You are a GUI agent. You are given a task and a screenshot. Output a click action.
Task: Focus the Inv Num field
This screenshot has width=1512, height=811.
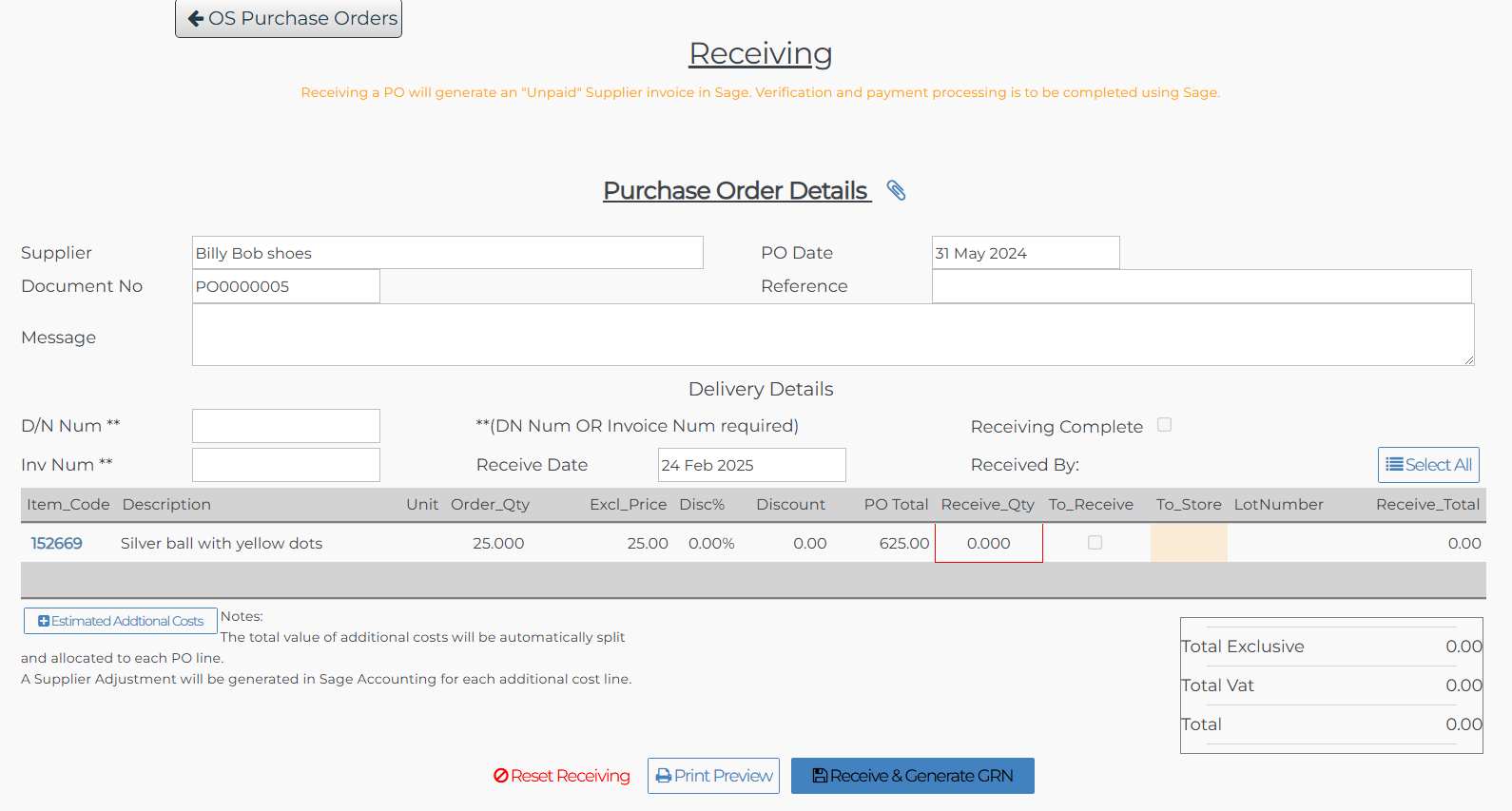[286, 465]
